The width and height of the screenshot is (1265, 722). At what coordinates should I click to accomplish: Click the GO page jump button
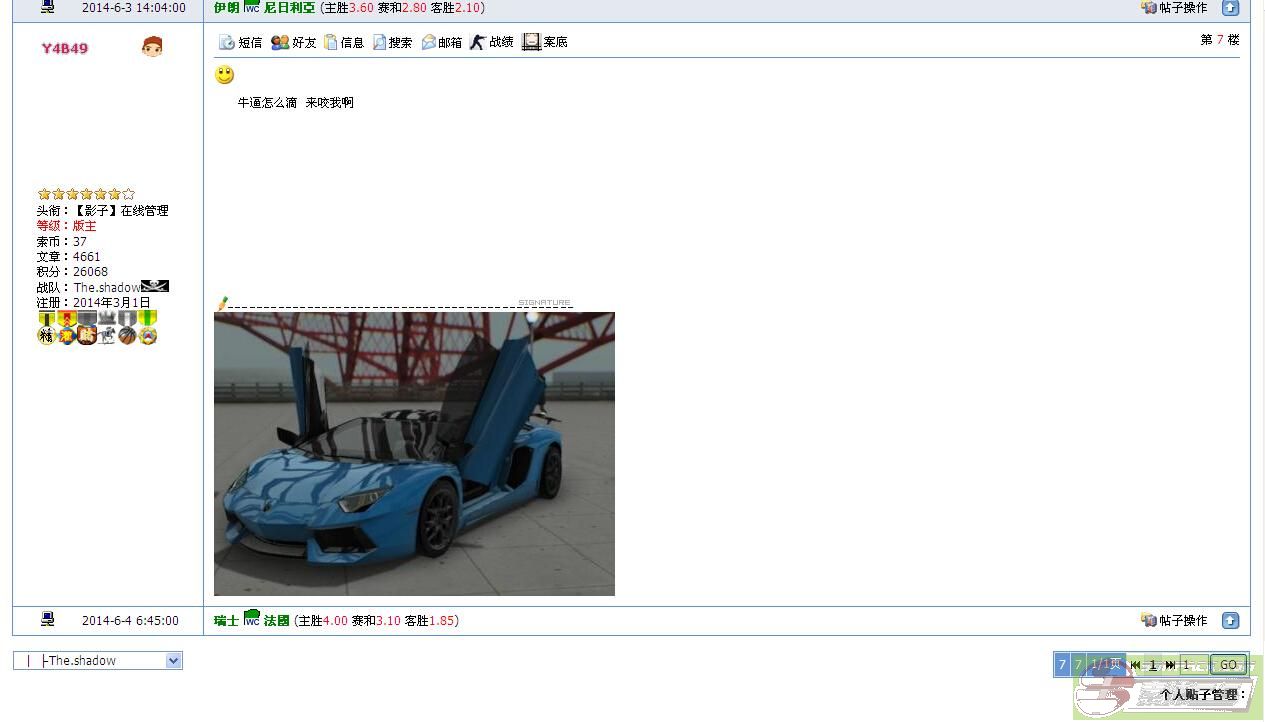(x=1228, y=665)
